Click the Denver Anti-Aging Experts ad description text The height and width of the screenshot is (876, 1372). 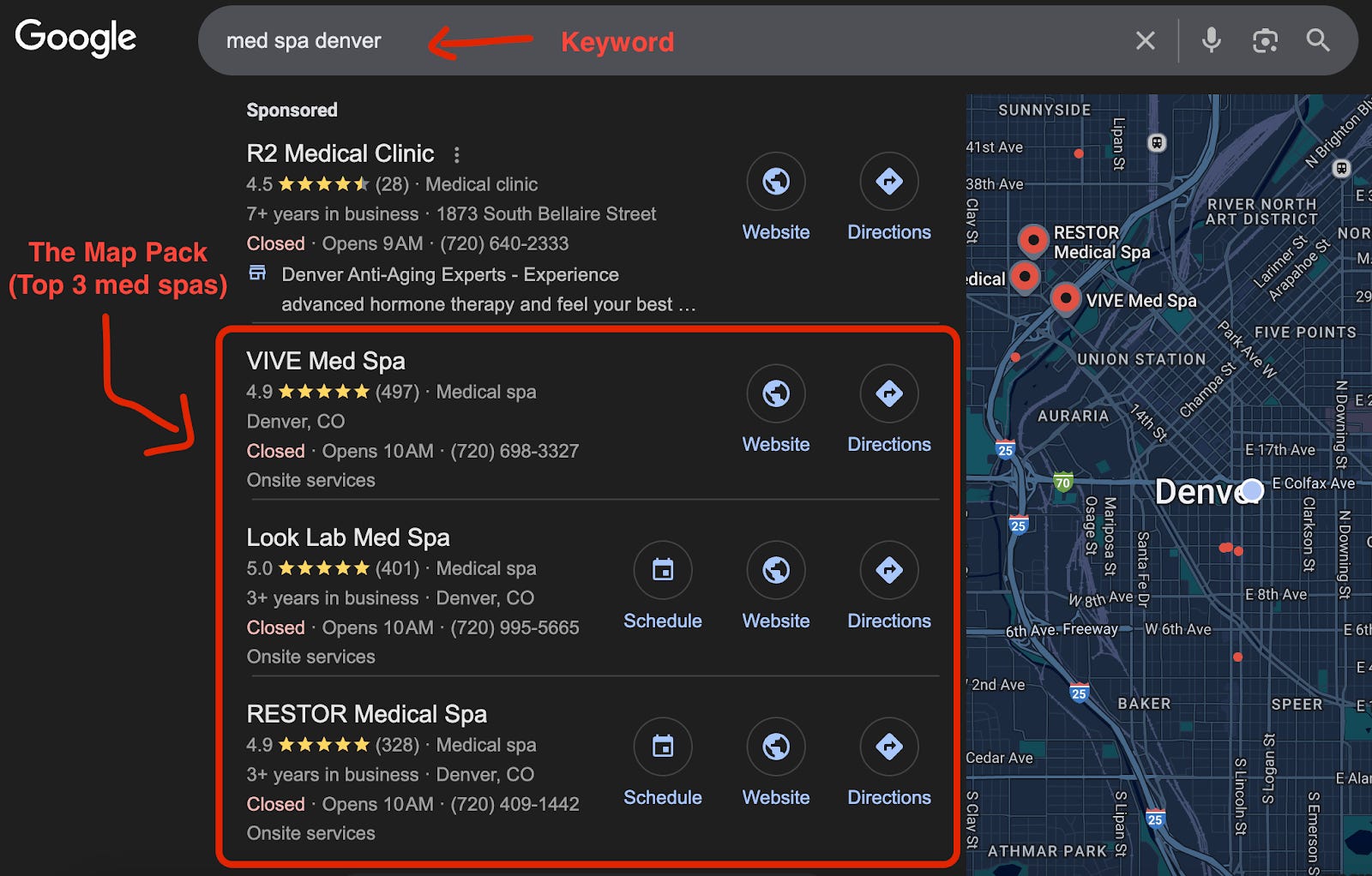point(489,290)
